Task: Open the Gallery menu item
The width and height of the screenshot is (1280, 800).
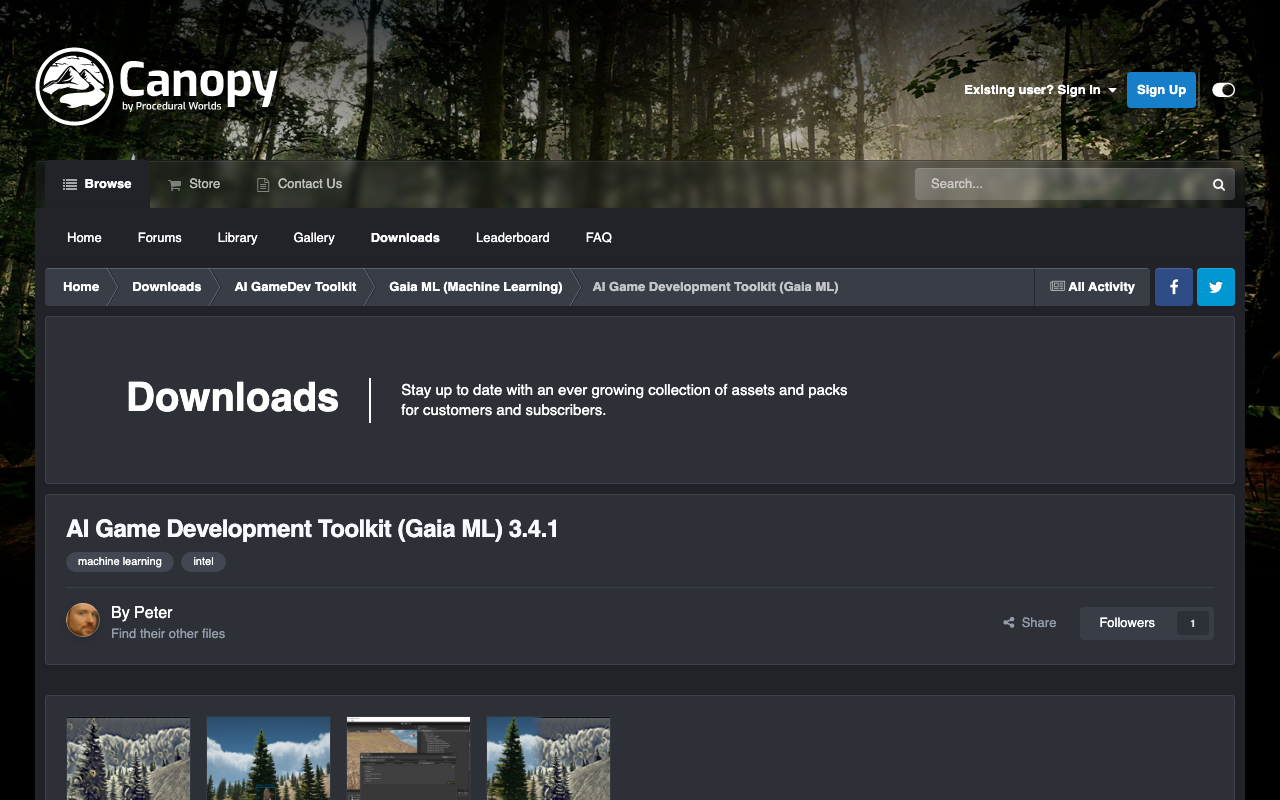Action: (x=314, y=238)
